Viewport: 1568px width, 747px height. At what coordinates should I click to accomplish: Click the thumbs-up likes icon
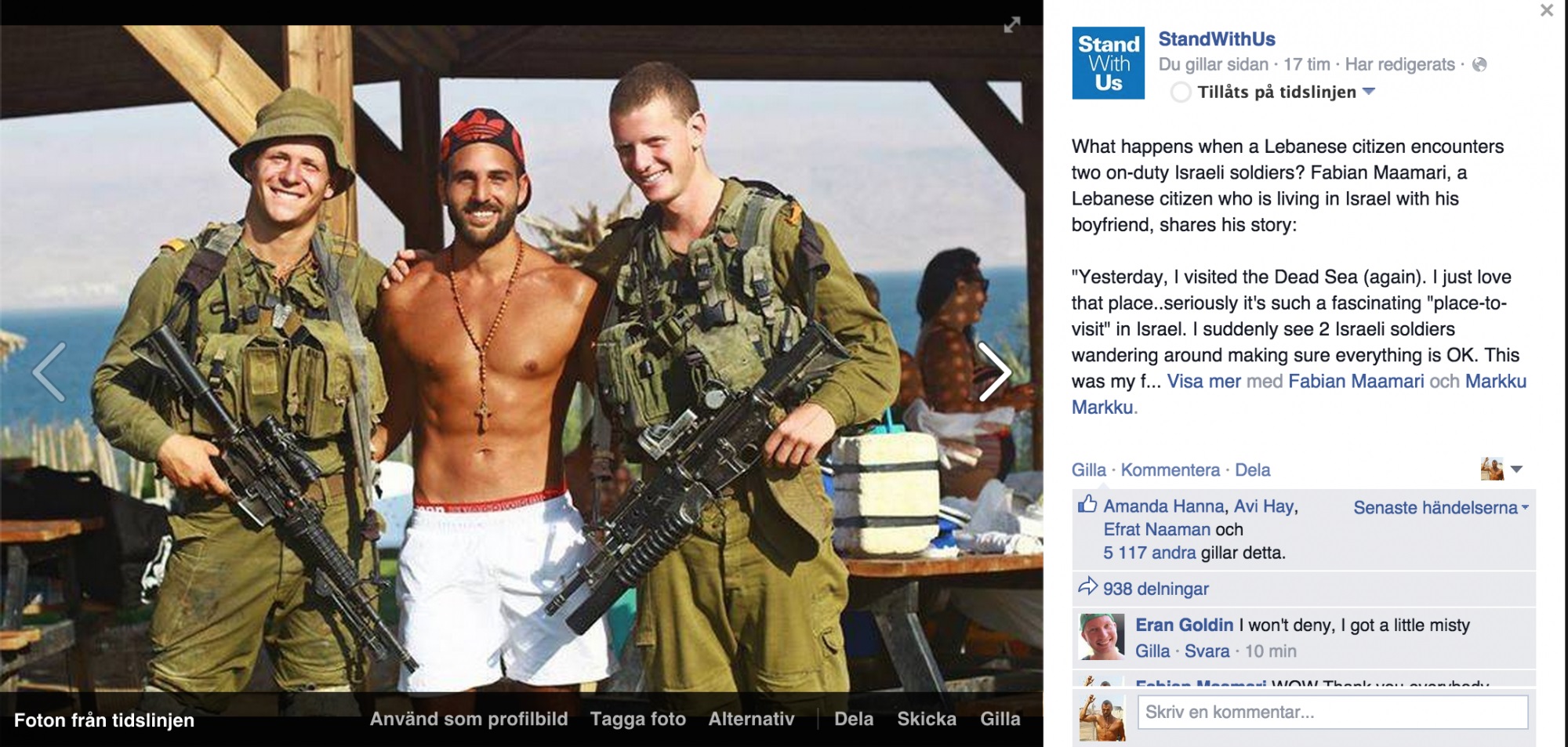click(1087, 504)
